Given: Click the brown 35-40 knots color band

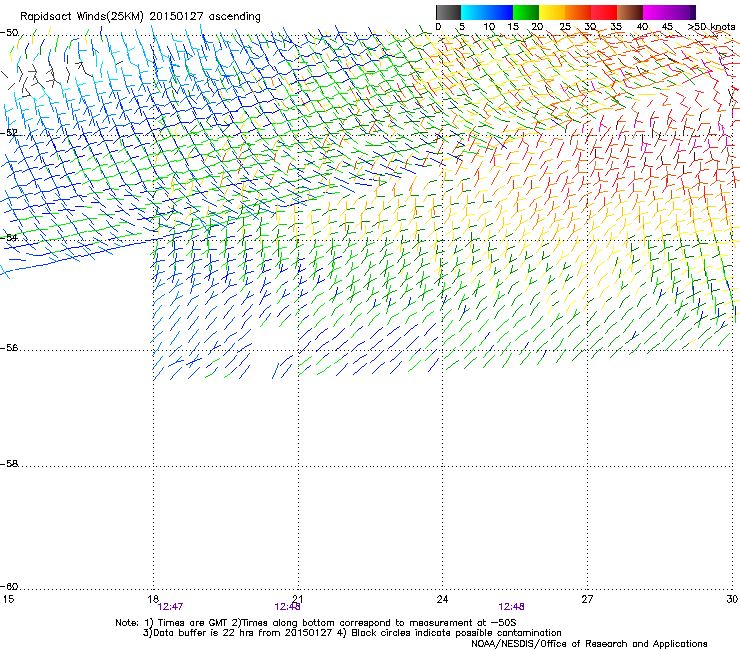Looking at the screenshot, I should 630,12.
